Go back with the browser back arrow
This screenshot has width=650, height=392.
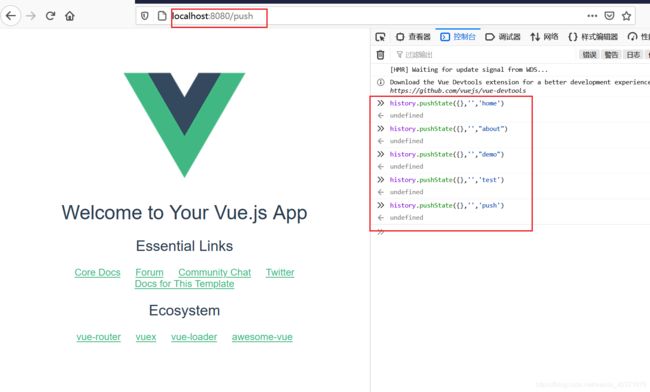[x=11, y=16]
